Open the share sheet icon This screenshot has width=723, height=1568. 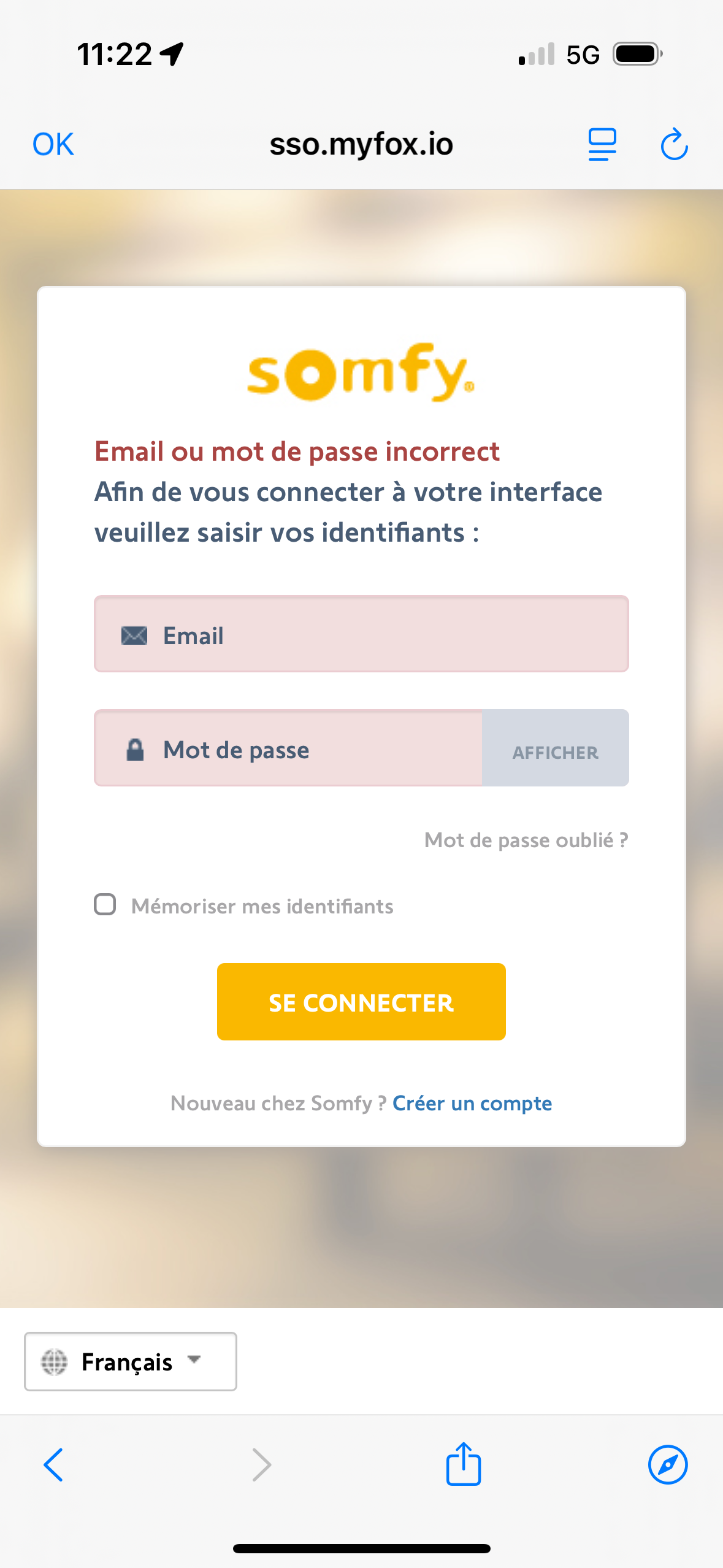(x=463, y=1464)
